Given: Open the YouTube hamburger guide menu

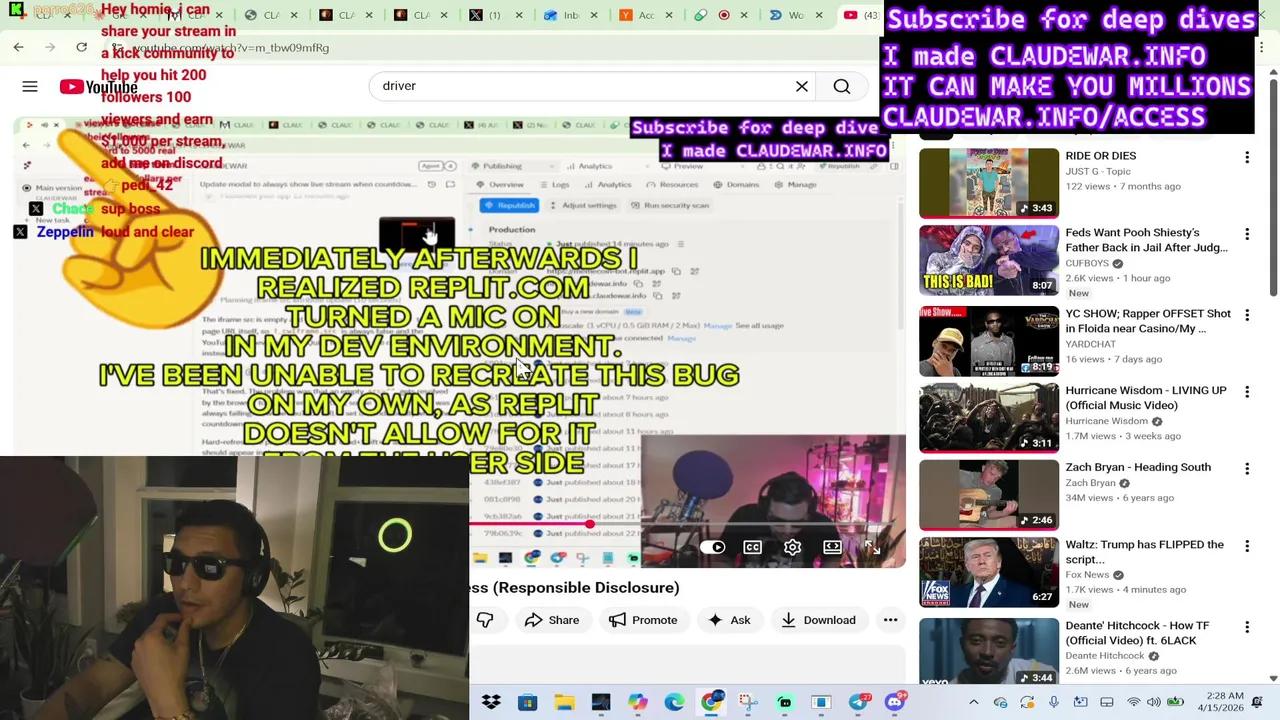Looking at the screenshot, I should point(30,87).
